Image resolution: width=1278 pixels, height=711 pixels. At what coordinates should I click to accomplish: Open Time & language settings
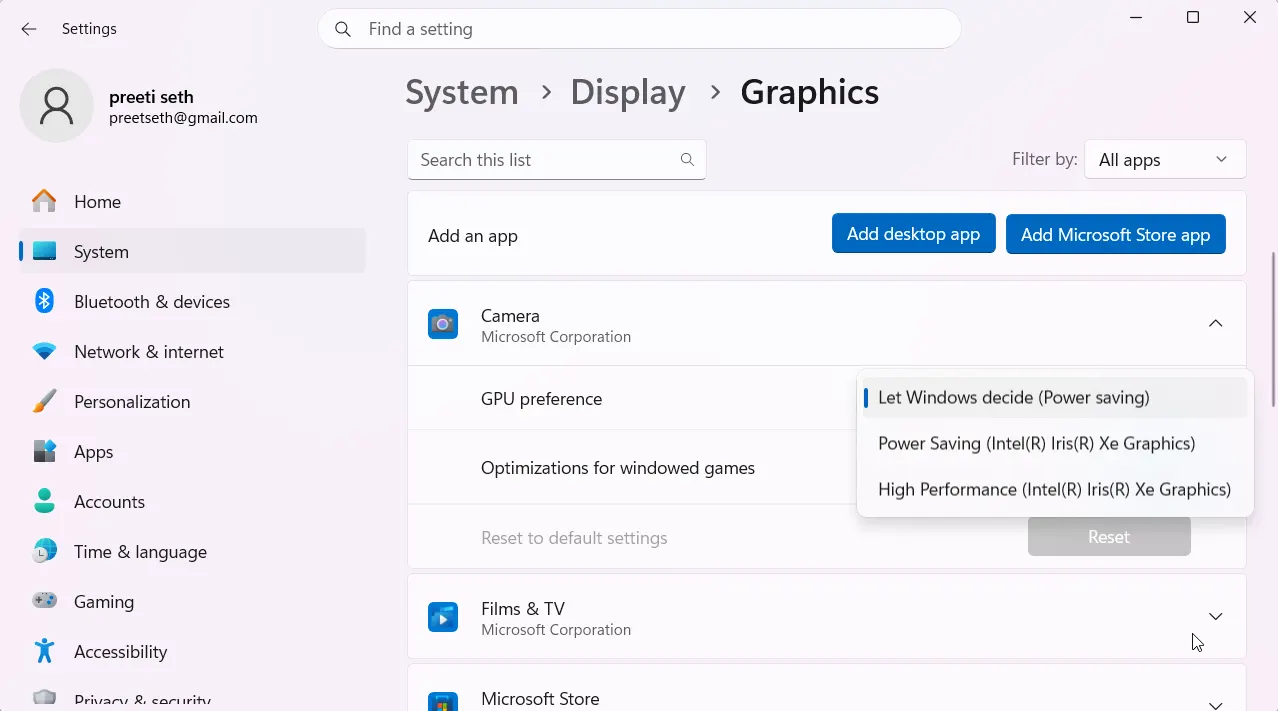pyautogui.click(x=192, y=551)
